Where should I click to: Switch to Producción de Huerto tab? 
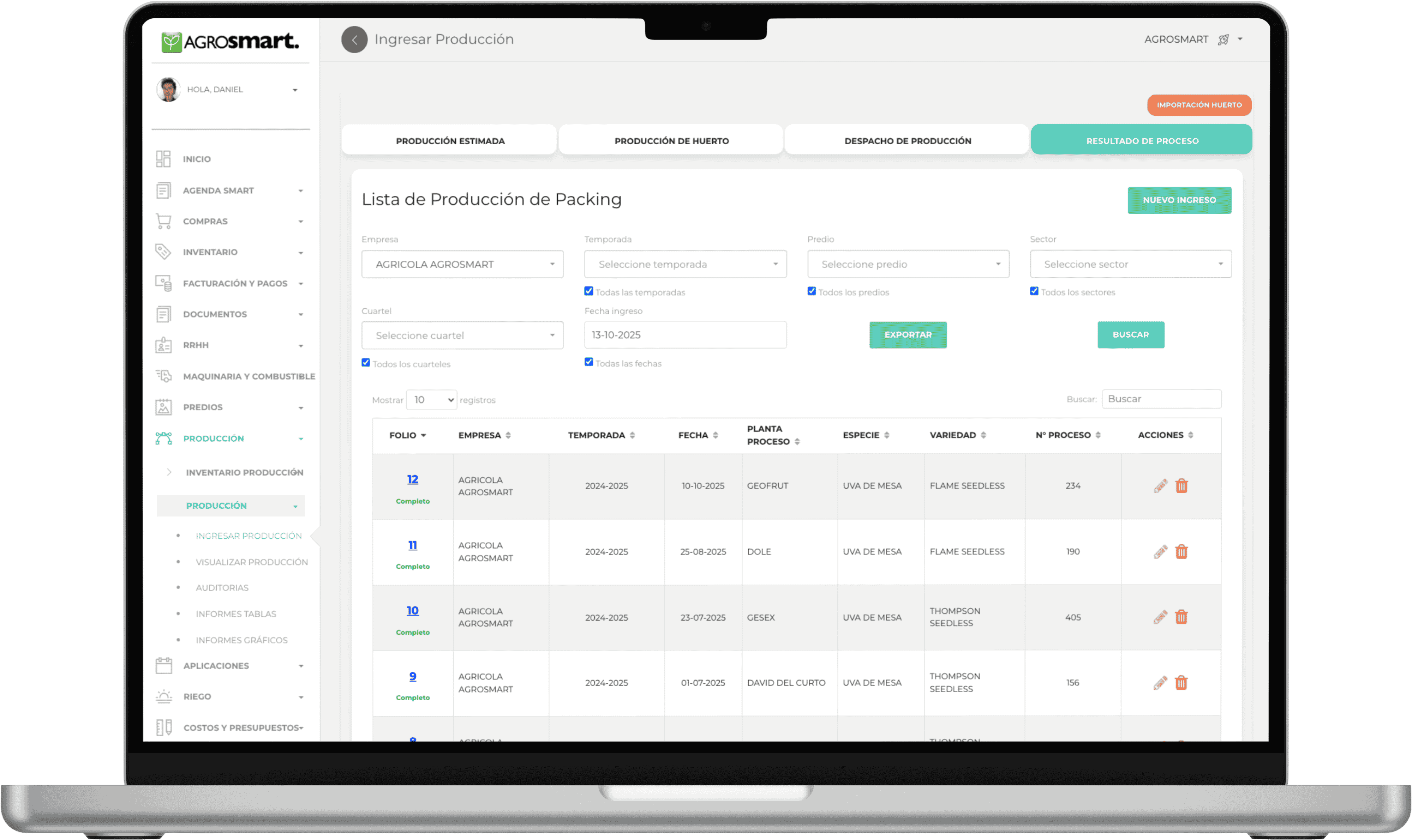click(671, 140)
